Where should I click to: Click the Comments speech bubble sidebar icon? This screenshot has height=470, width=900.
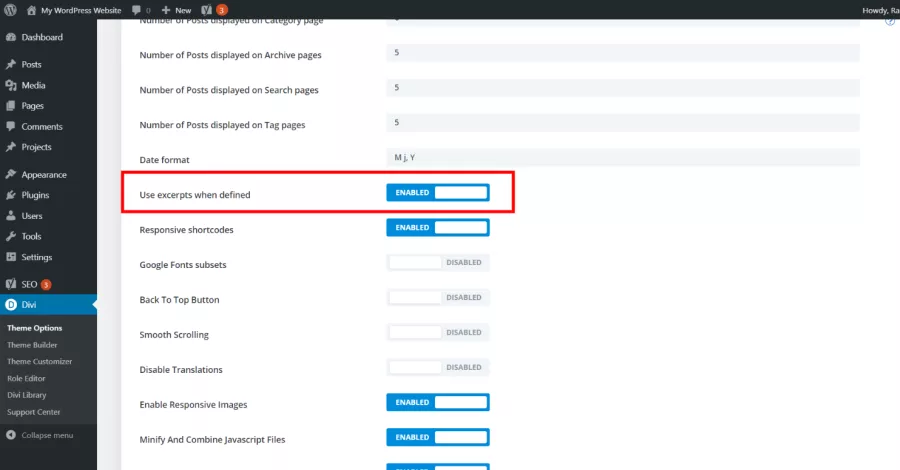coord(11,126)
